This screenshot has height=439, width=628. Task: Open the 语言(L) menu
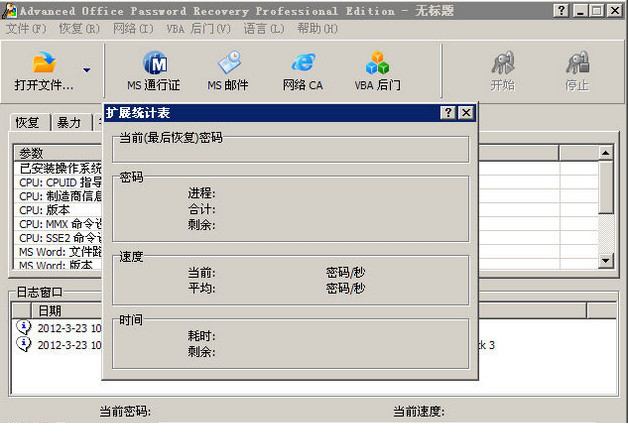click(x=264, y=29)
